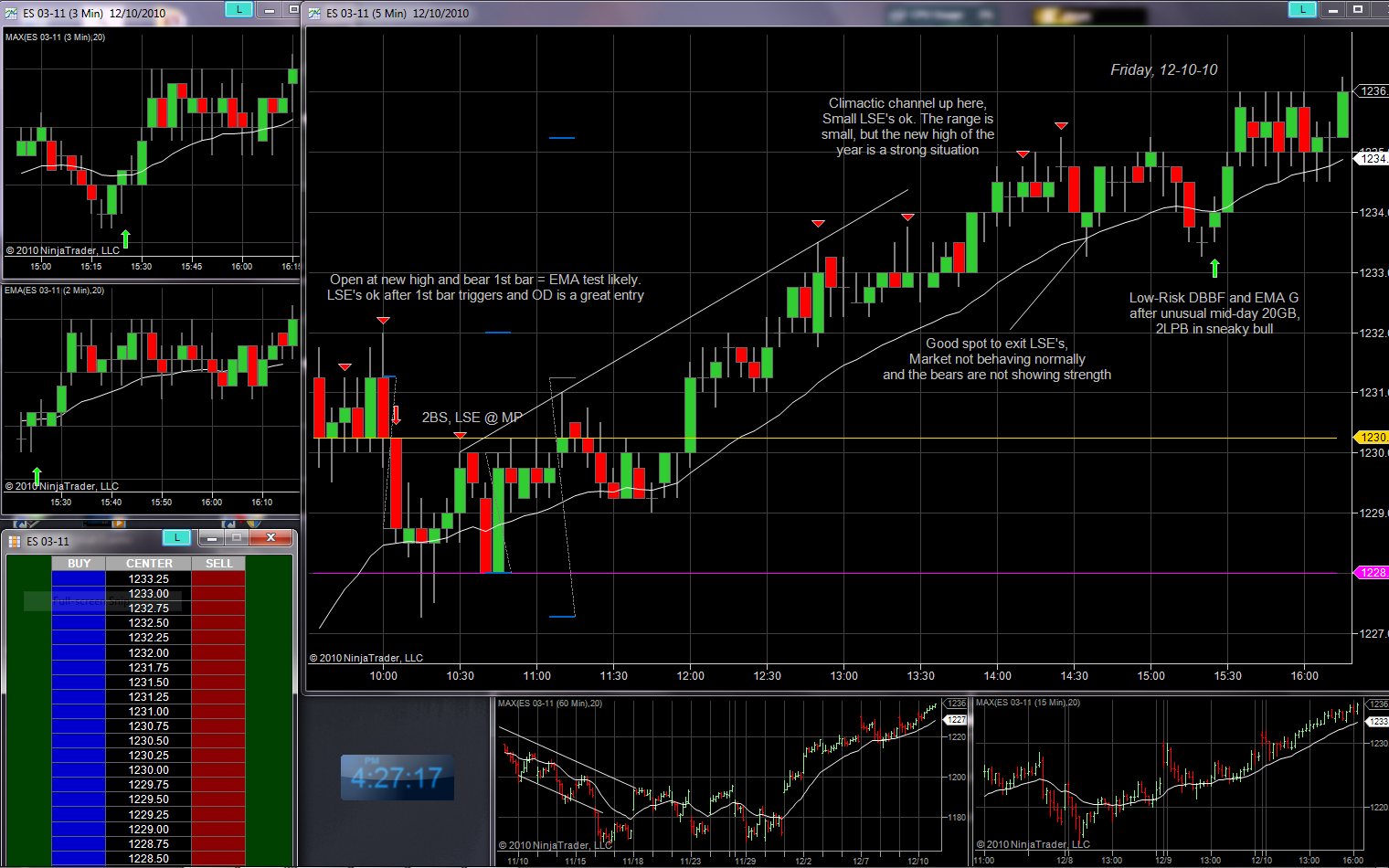Click the ES 03-11 DOM grid icon
The image size is (1389, 868).
[15, 541]
